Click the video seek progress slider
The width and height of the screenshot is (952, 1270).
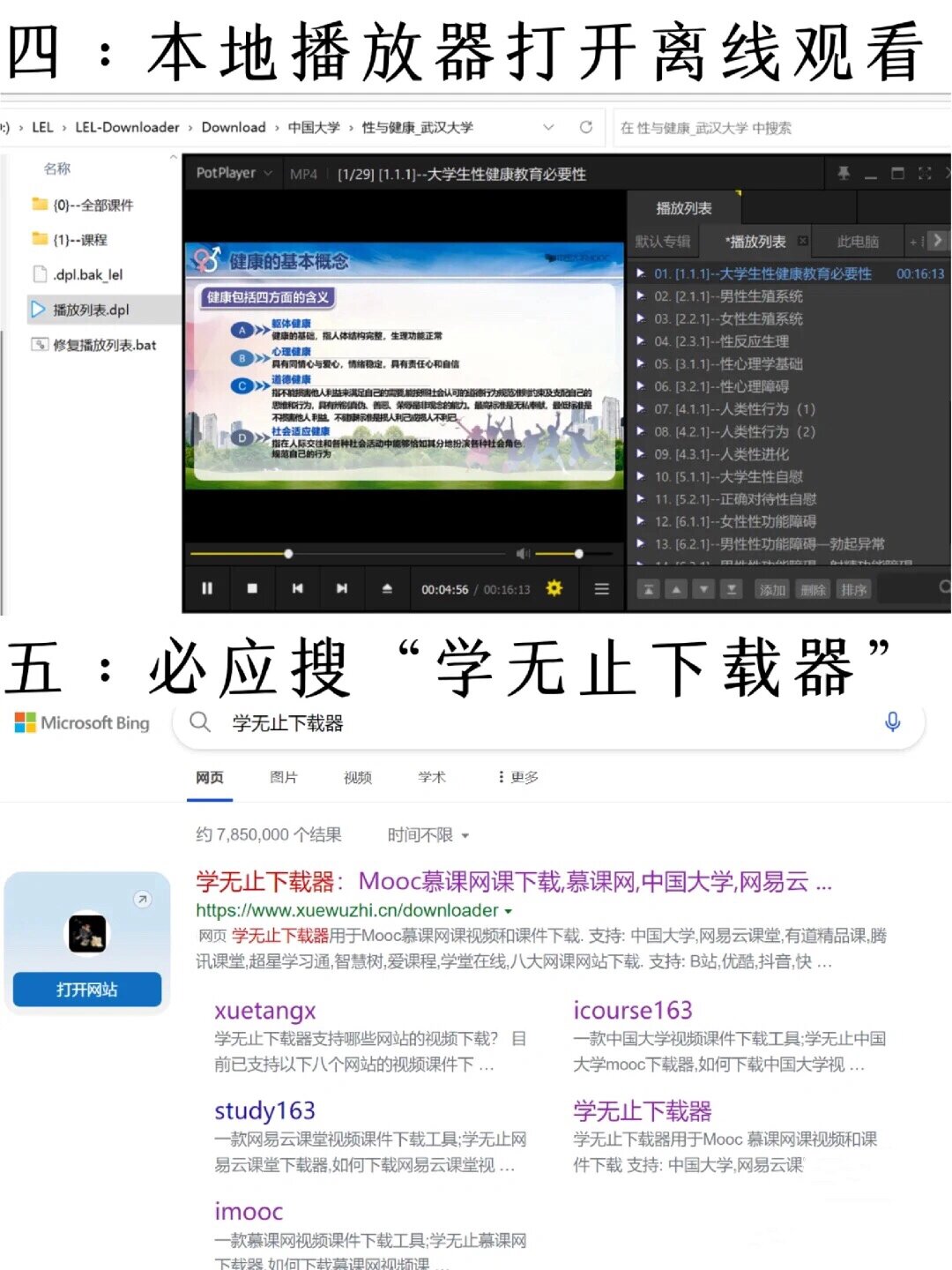click(348, 554)
